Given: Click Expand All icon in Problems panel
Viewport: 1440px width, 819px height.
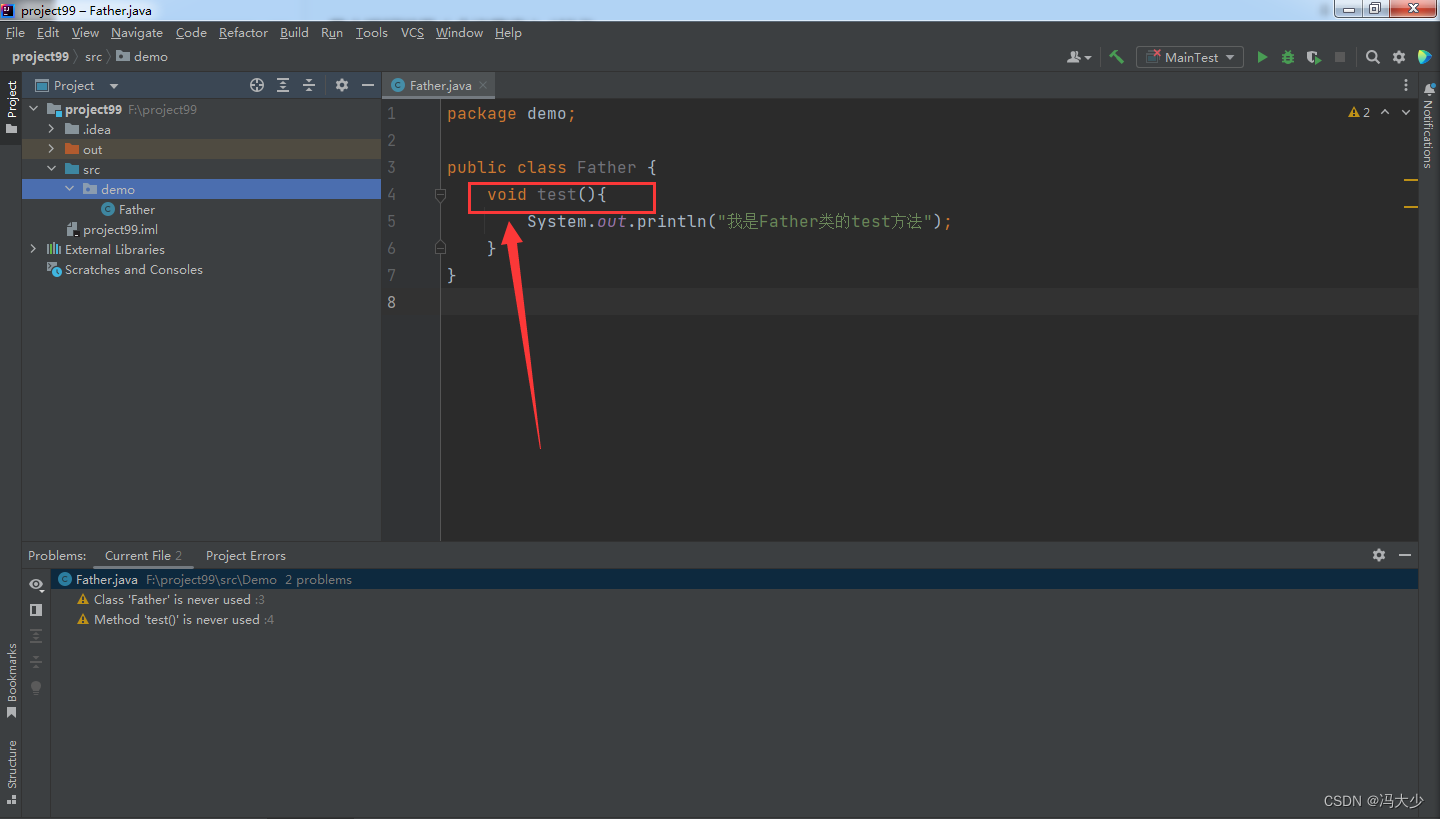Looking at the screenshot, I should click(x=36, y=636).
